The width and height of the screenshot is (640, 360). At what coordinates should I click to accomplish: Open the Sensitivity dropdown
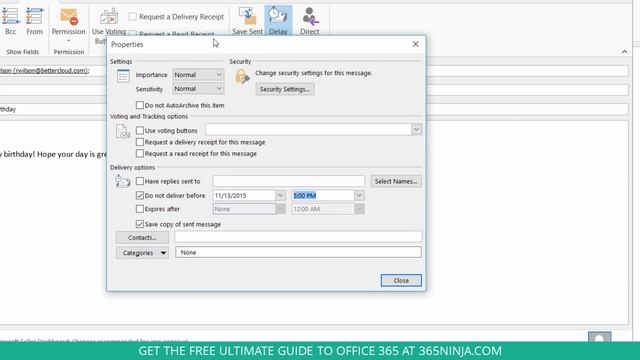click(x=198, y=89)
